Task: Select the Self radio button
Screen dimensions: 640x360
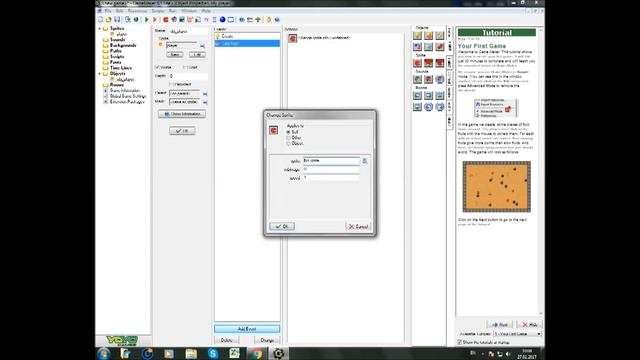Action: point(288,132)
